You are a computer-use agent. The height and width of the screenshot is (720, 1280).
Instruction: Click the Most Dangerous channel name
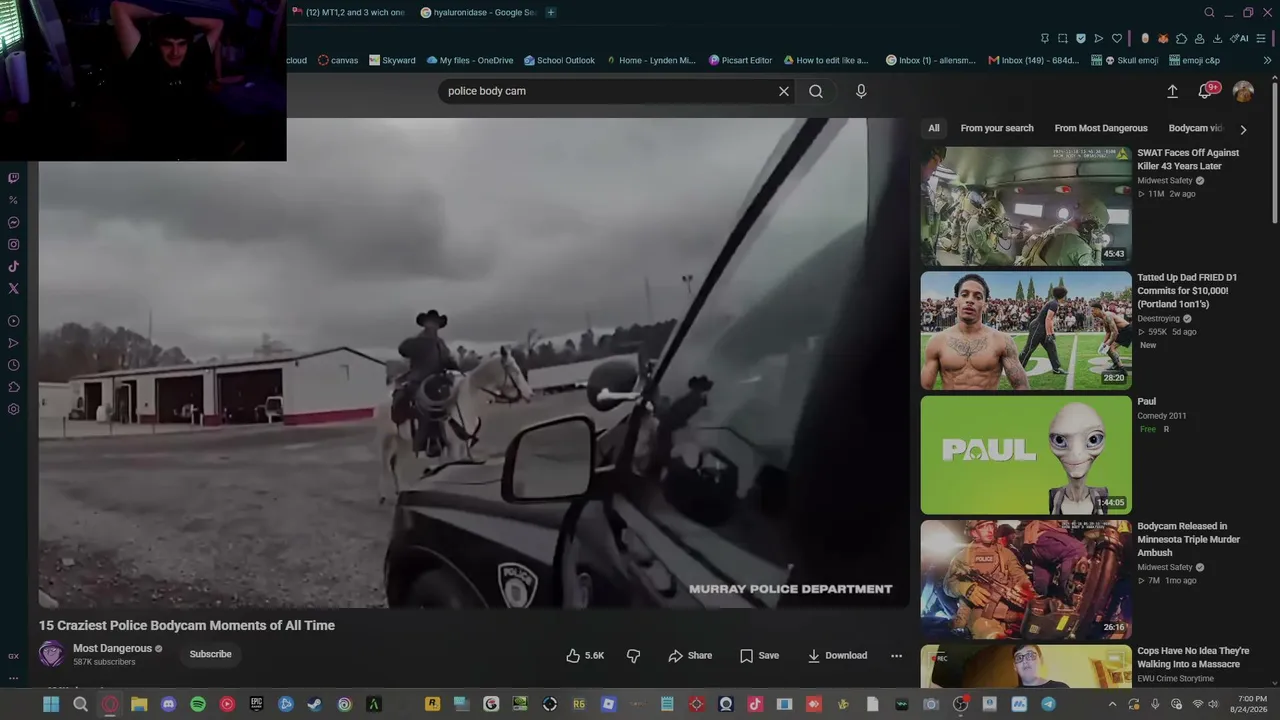click(112, 648)
